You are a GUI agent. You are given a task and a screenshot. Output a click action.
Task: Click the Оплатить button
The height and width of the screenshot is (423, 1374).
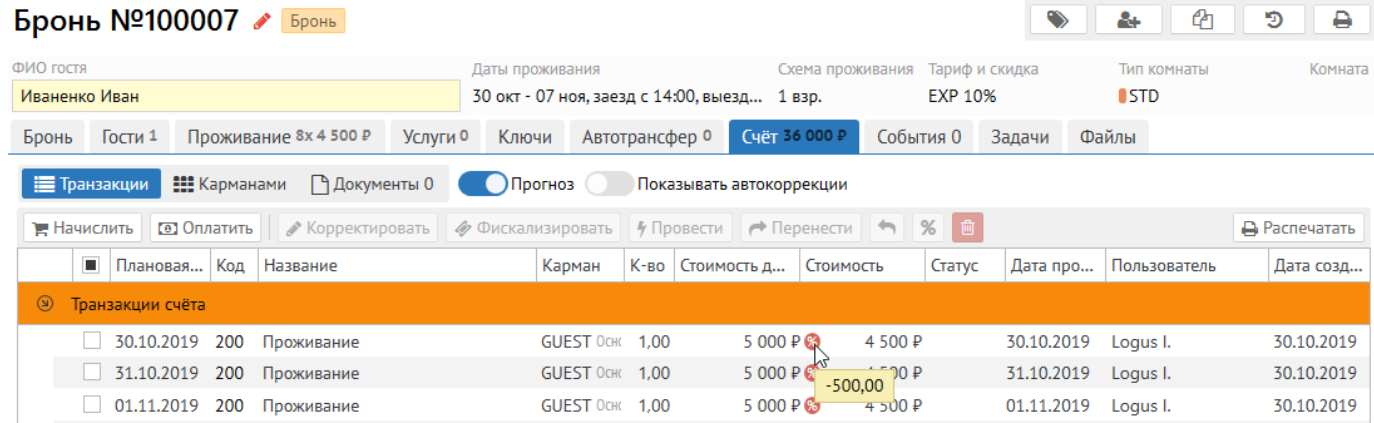(206, 228)
